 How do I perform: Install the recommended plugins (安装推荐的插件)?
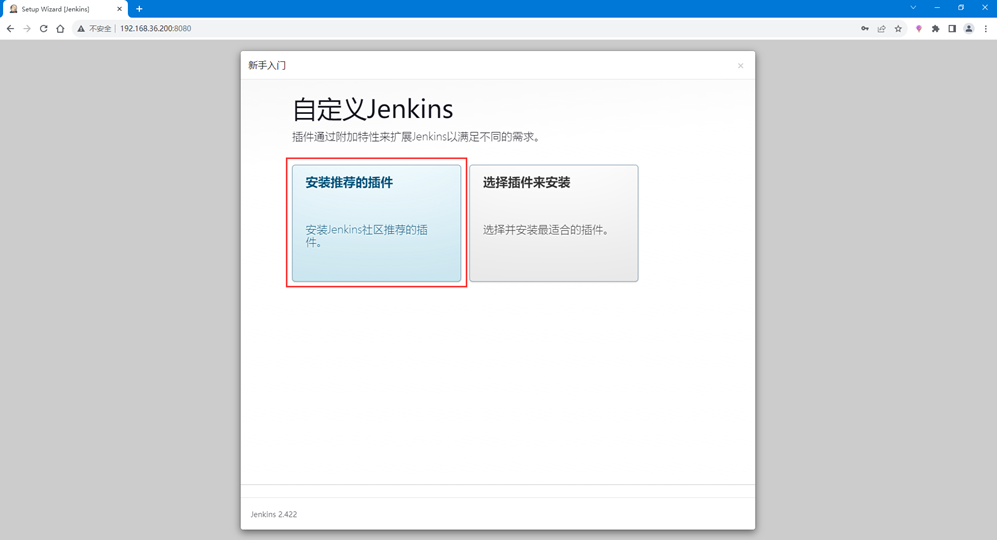376,223
